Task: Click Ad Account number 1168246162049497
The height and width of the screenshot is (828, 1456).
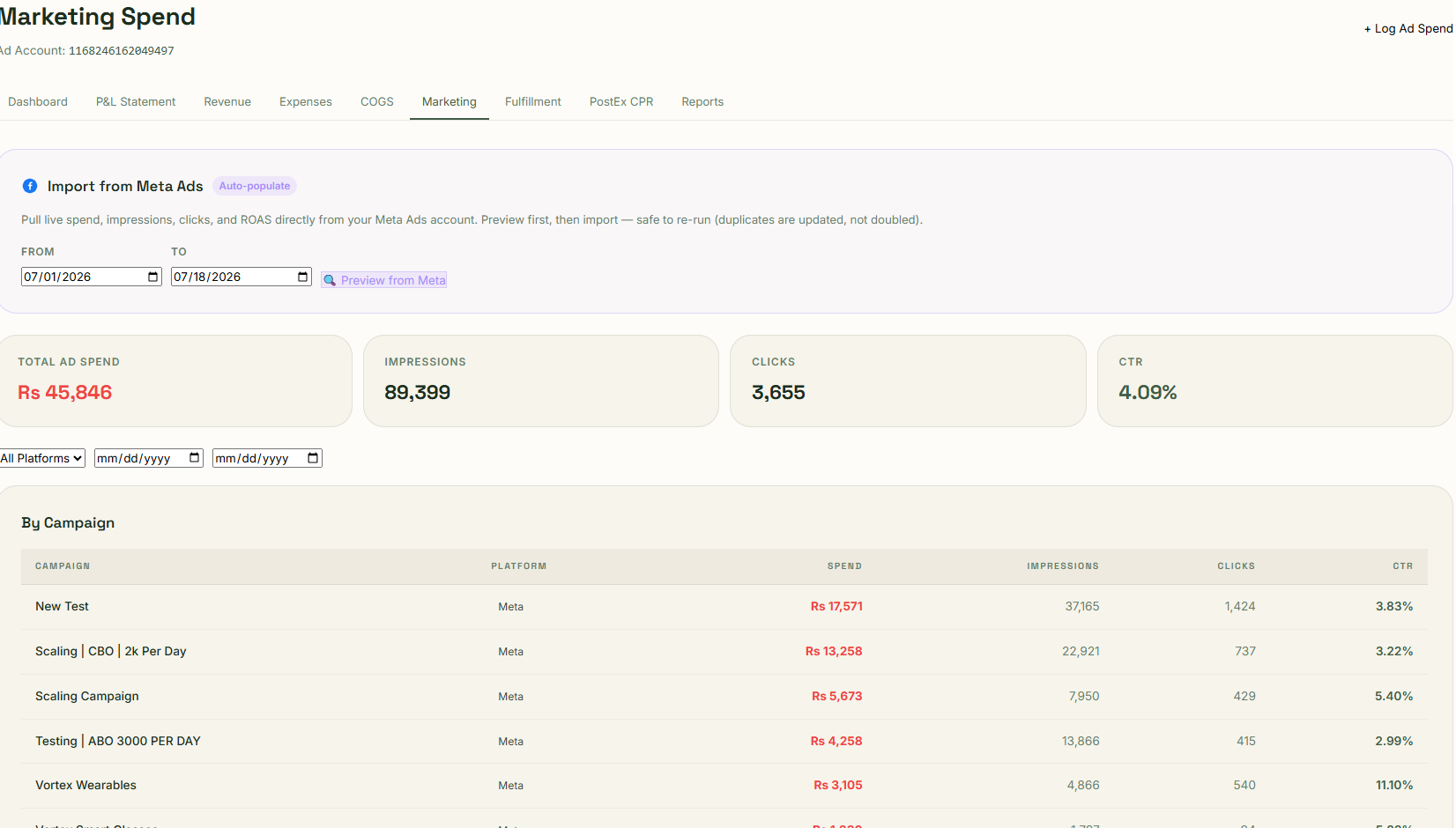Action: pyautogui.click(x=122, y=51)
